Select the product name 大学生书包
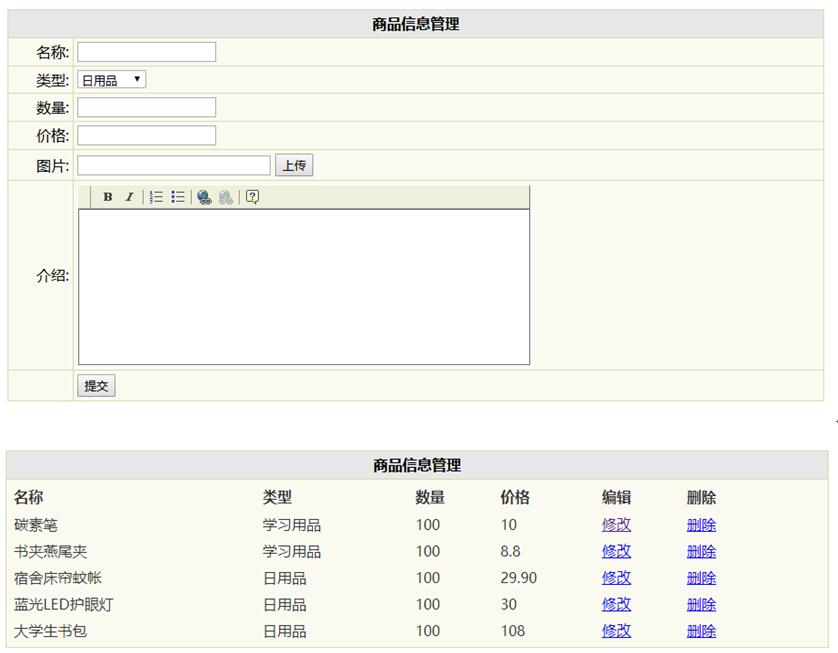Image resolution: width=838 pixels, height=653 pixels. tap(50, 631)
